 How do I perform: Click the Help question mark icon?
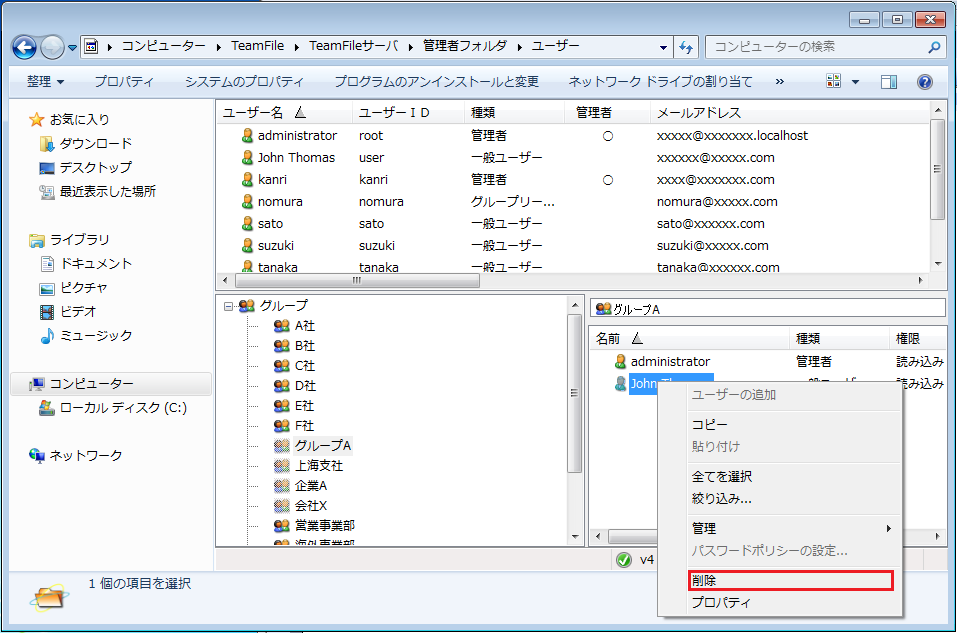[x=925, y=81]
